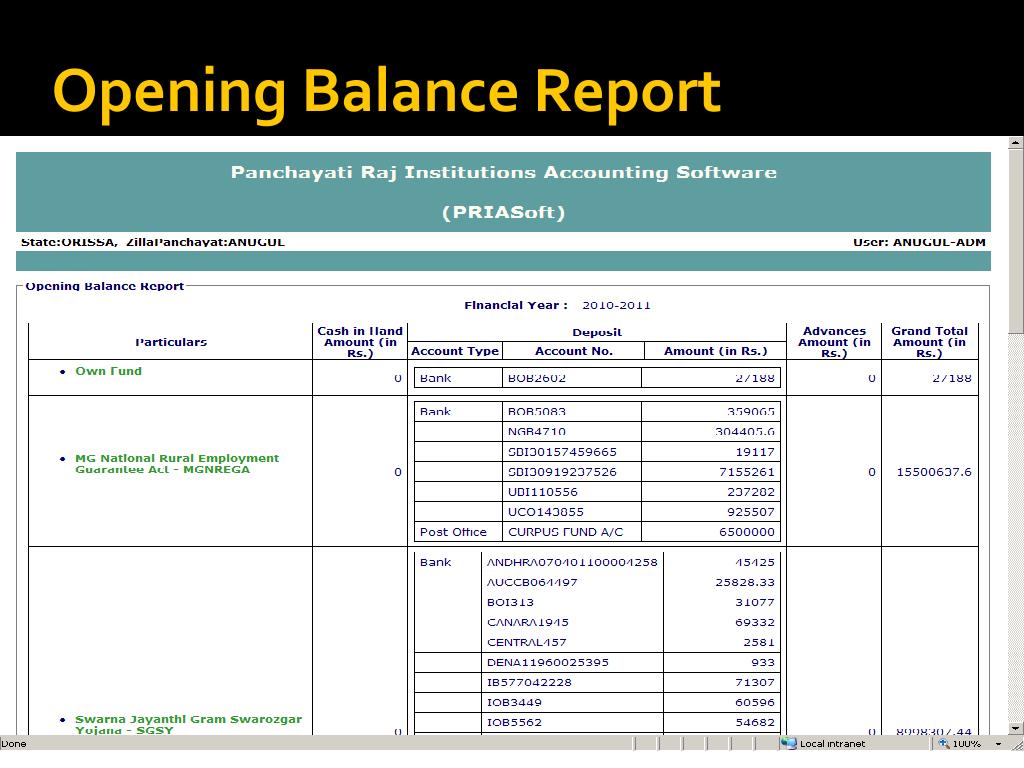Click the amount 19117
The width and height of the screenshot is (1024, 768).
click(755, 452)
